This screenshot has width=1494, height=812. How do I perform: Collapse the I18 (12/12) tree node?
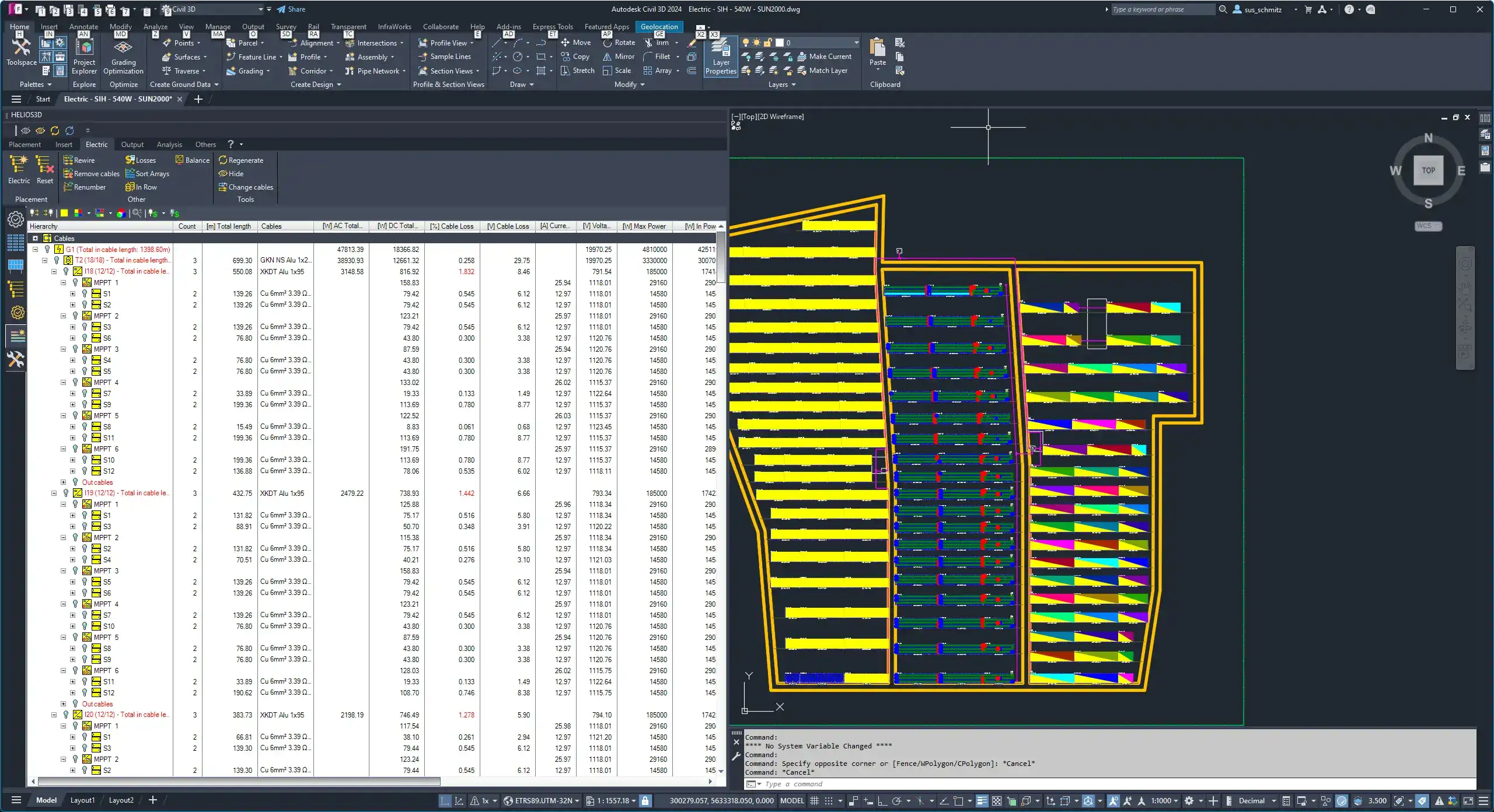tap(54, 271)
